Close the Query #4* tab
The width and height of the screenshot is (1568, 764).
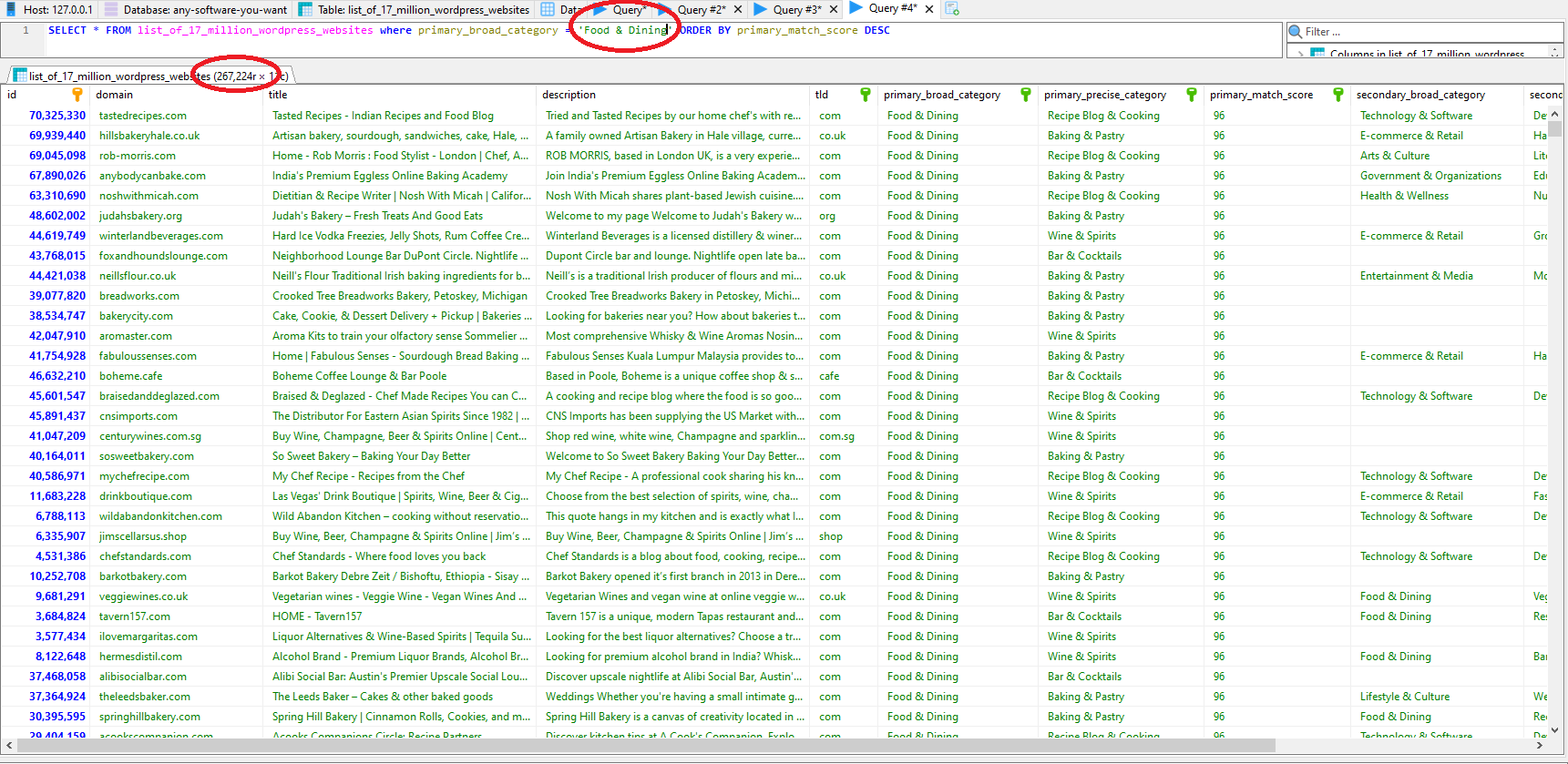pyautogui.click(x=928, y=9)
